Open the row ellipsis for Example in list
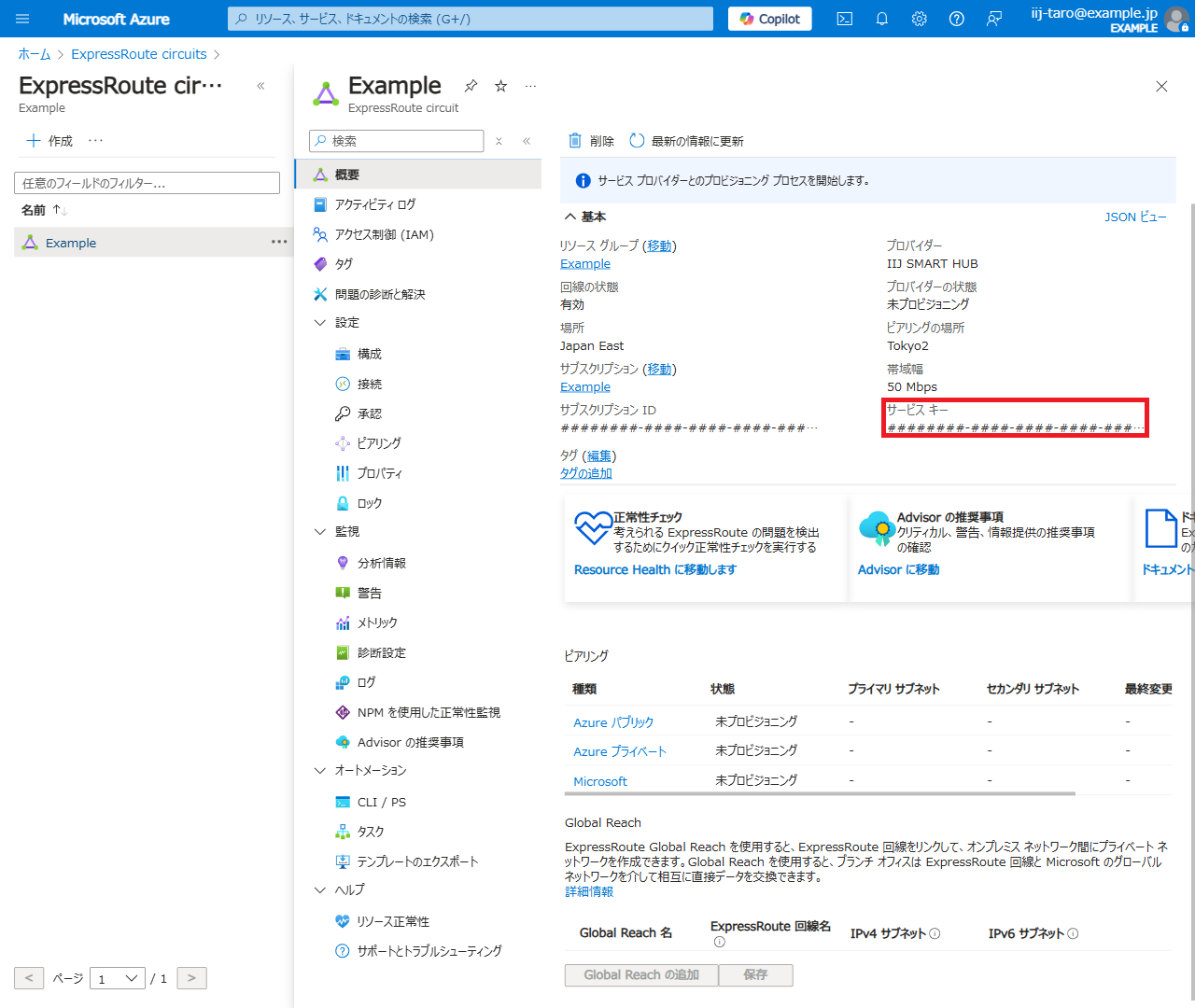 pyautogui.click(x=279, y=242)
